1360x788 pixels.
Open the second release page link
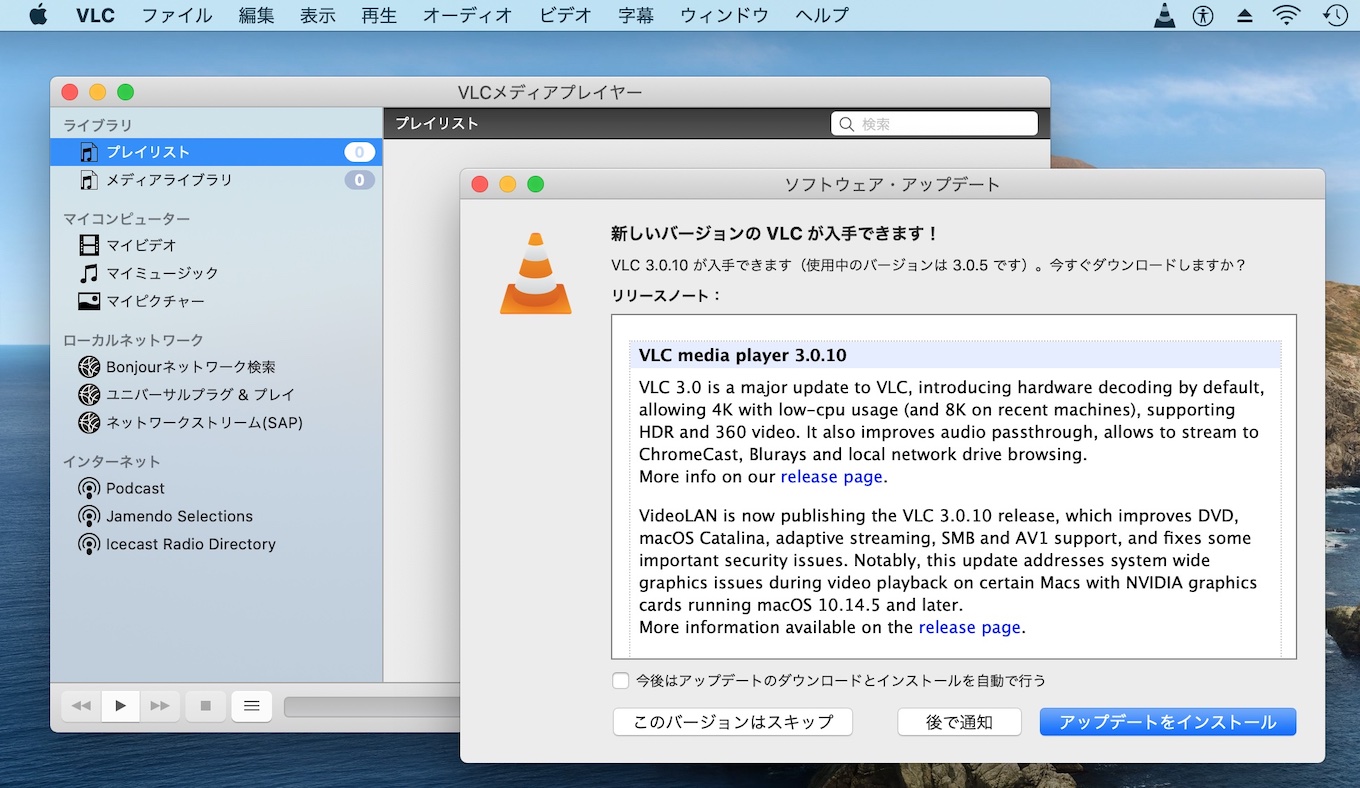tap(970, 628)
